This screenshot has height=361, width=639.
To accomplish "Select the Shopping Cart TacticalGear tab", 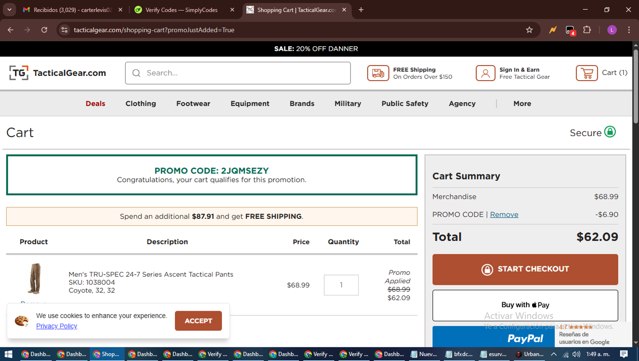I will click(x=296, y=10).
